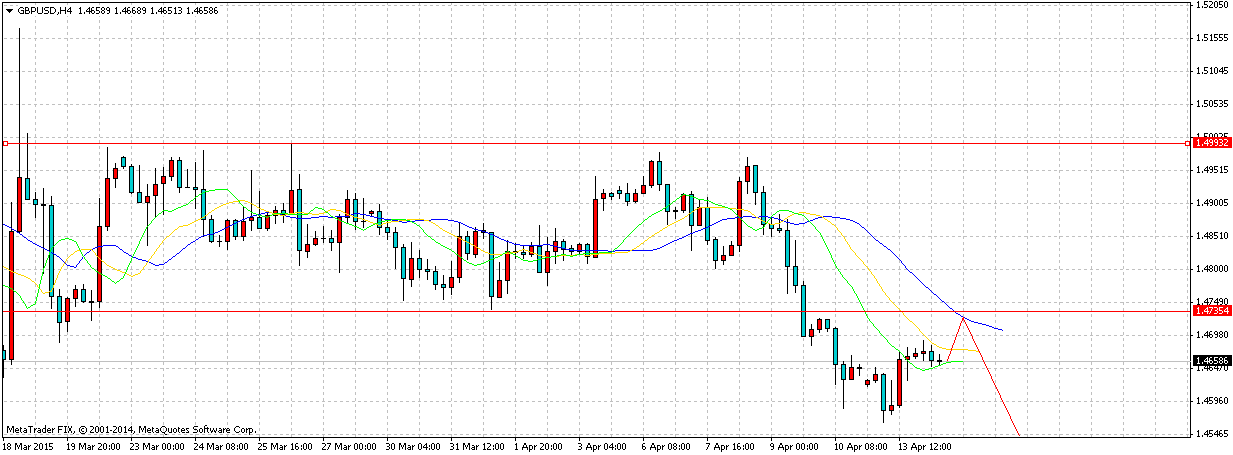
Task: Click right end of blue moving average
Action: click(x=1001, y=330)
